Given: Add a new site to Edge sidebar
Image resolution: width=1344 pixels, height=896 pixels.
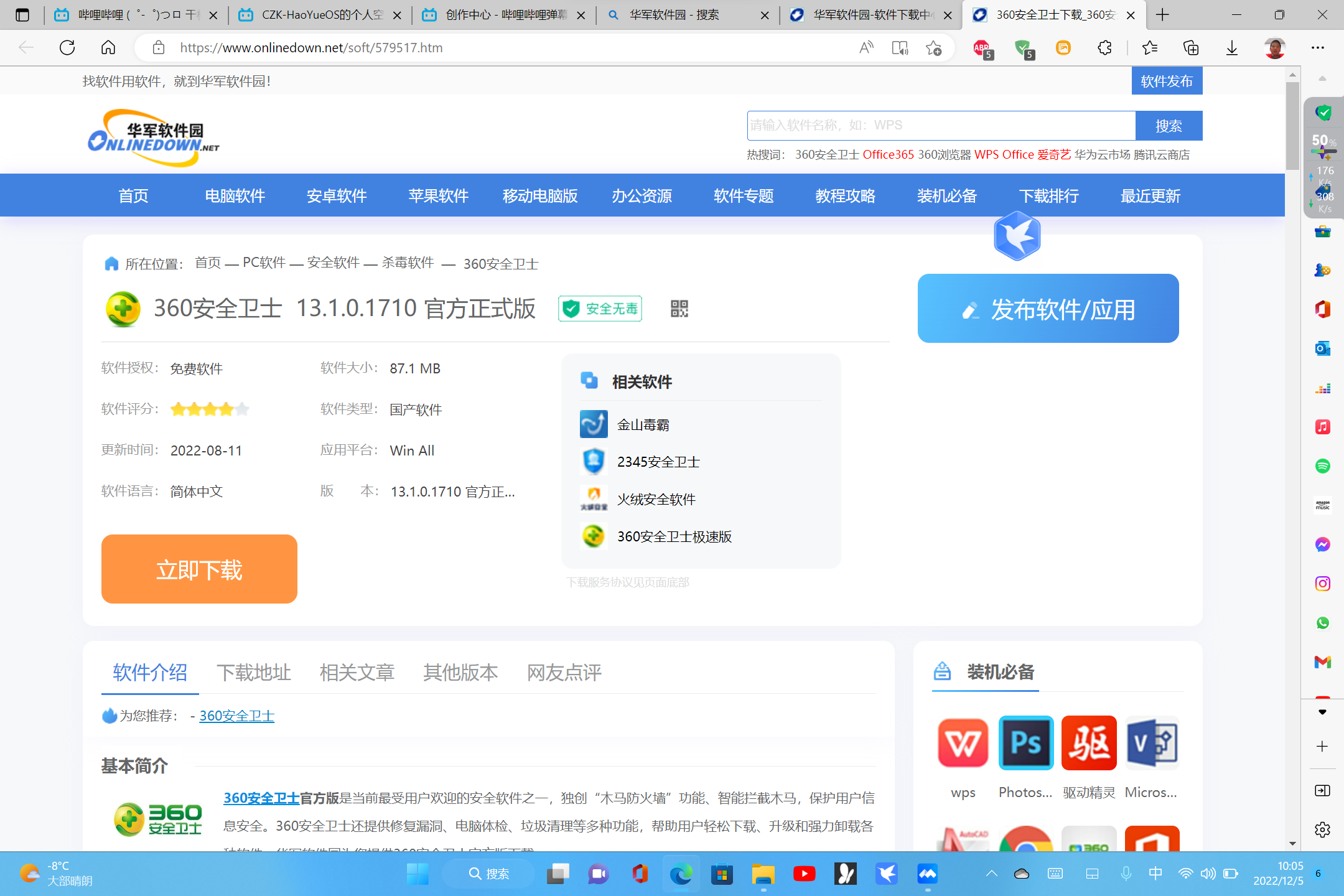Looking at the screenshot, I should coord(1323,746).
